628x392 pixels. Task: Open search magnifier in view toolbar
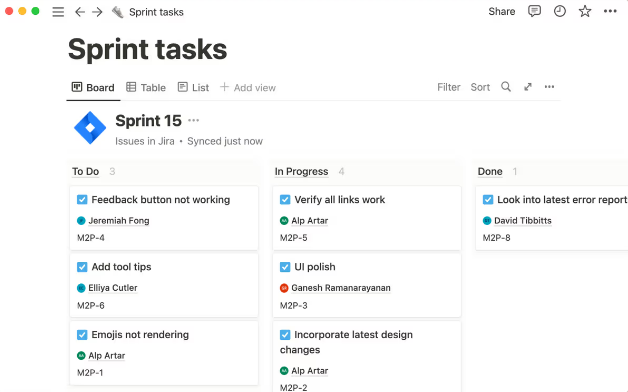tap(506, 87)
